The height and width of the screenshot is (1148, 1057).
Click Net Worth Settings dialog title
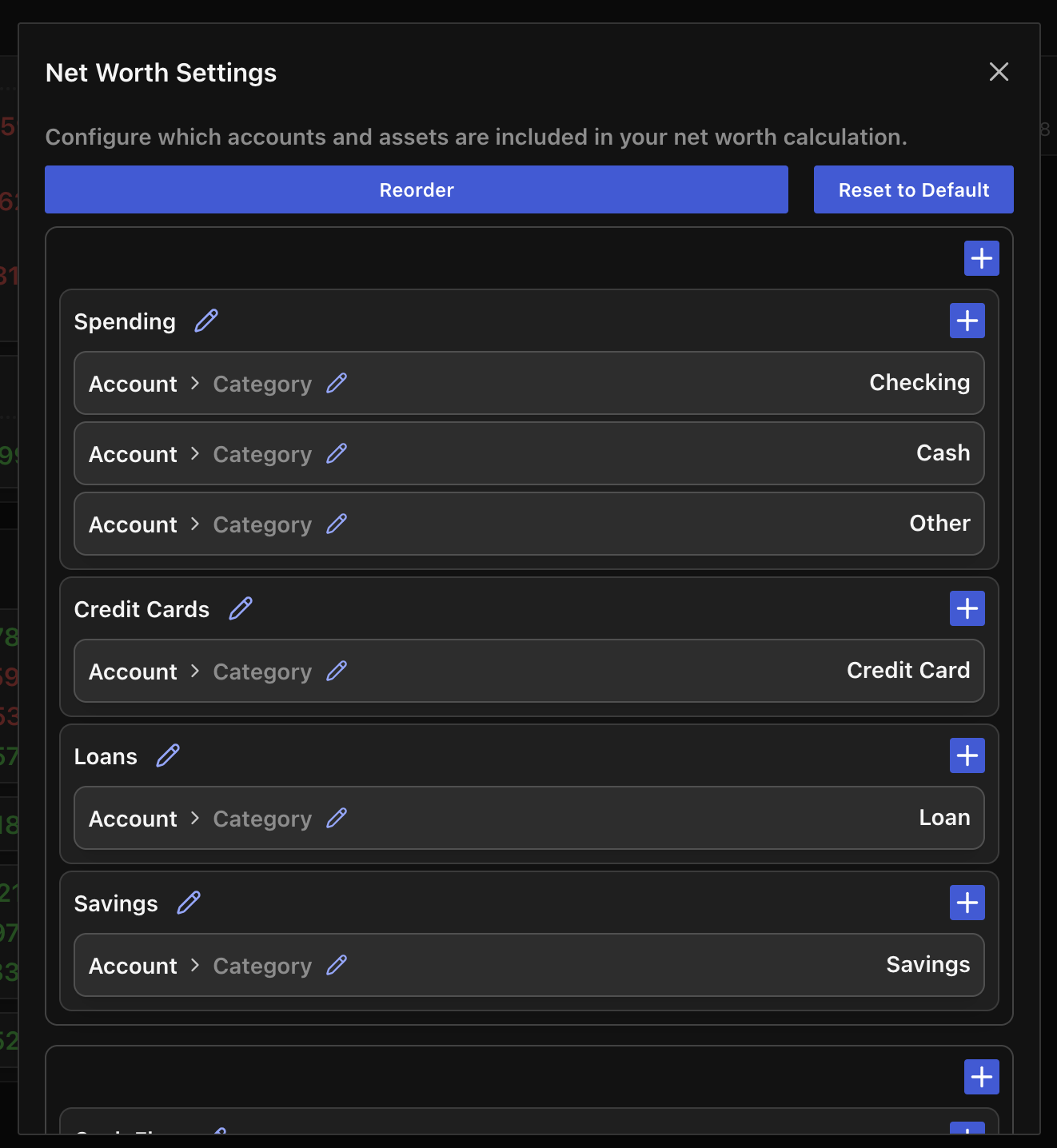coord(161,73)
